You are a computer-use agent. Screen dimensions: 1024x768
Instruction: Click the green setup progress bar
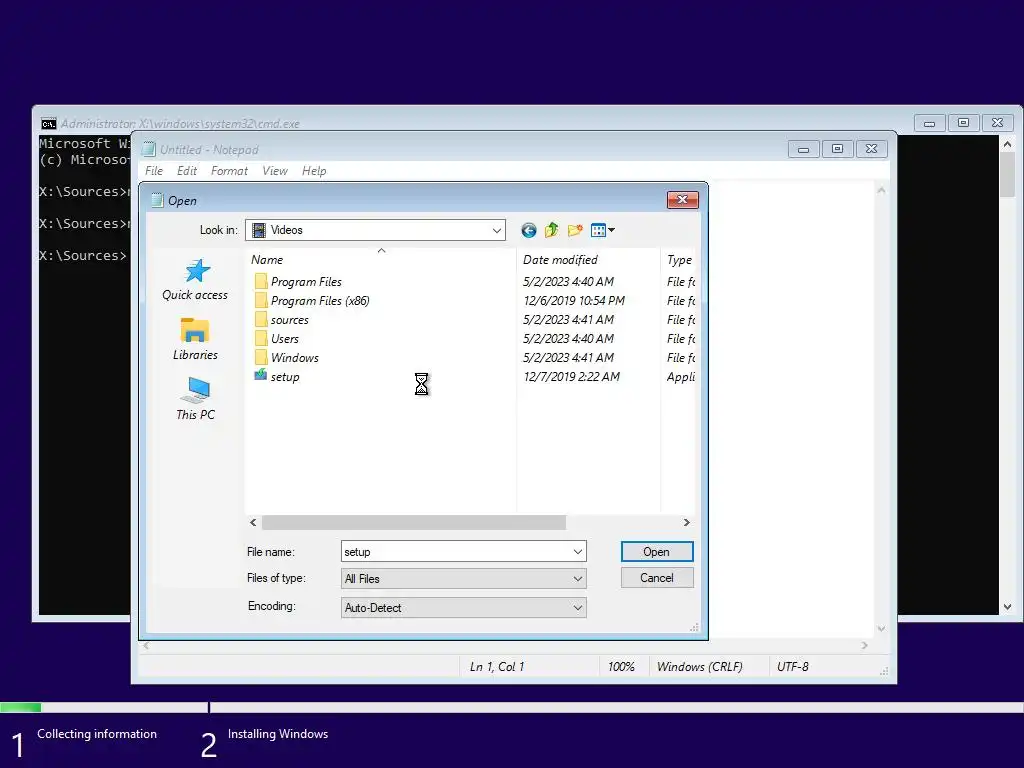click(20, 707)
